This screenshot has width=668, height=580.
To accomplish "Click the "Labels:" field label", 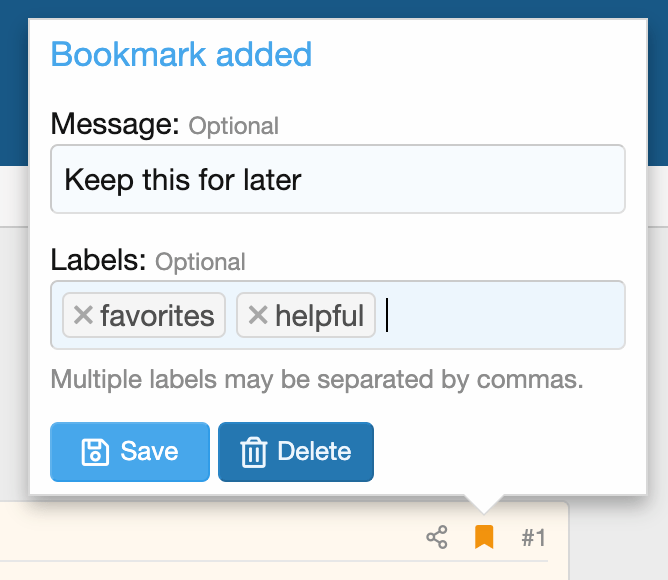I will point(98,261).
